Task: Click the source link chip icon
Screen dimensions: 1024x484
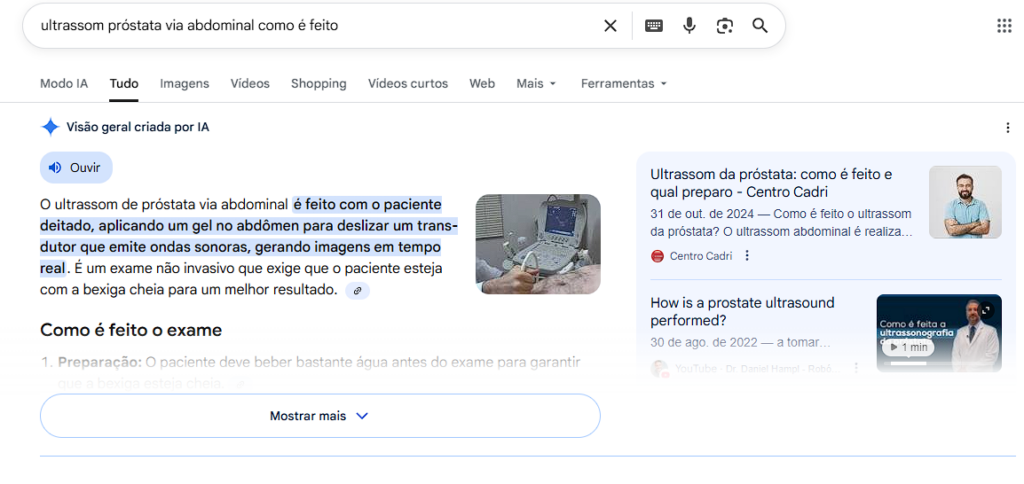Action: (x=357, y=290)
